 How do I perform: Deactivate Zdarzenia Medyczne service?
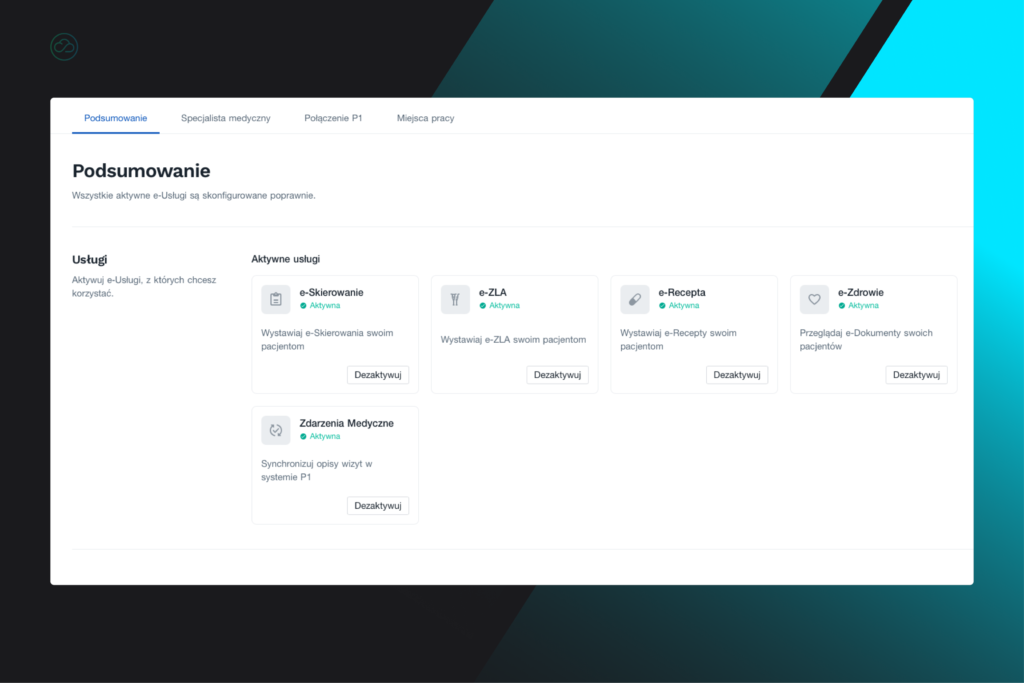tap(377, 505)
